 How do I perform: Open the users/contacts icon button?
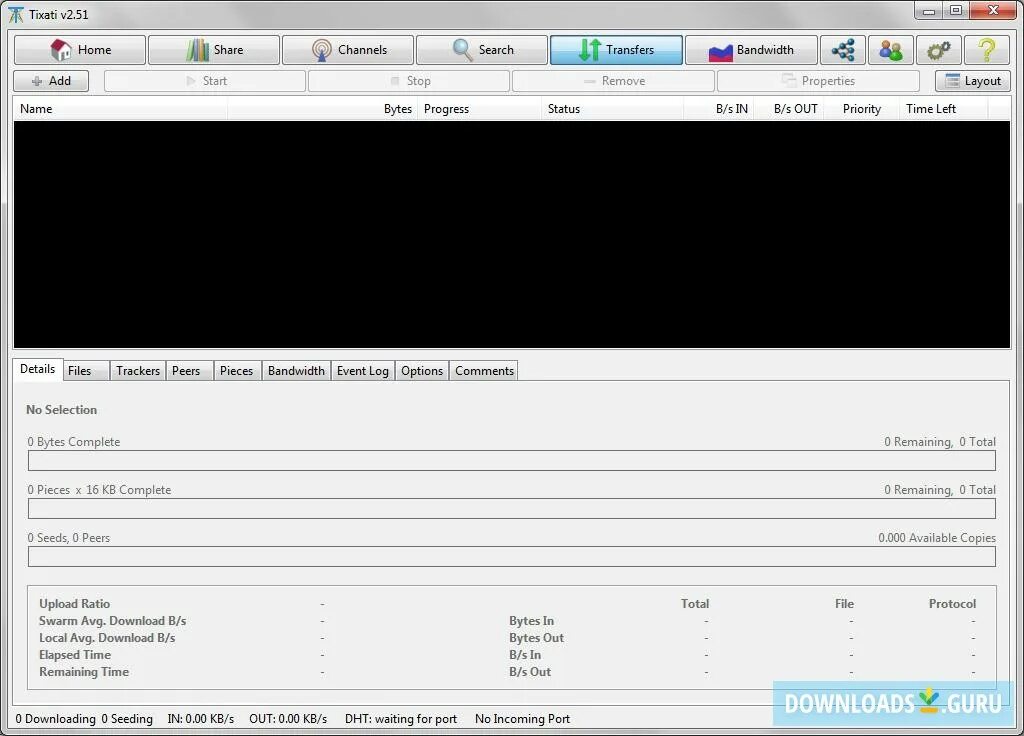[x=891, y=50]
